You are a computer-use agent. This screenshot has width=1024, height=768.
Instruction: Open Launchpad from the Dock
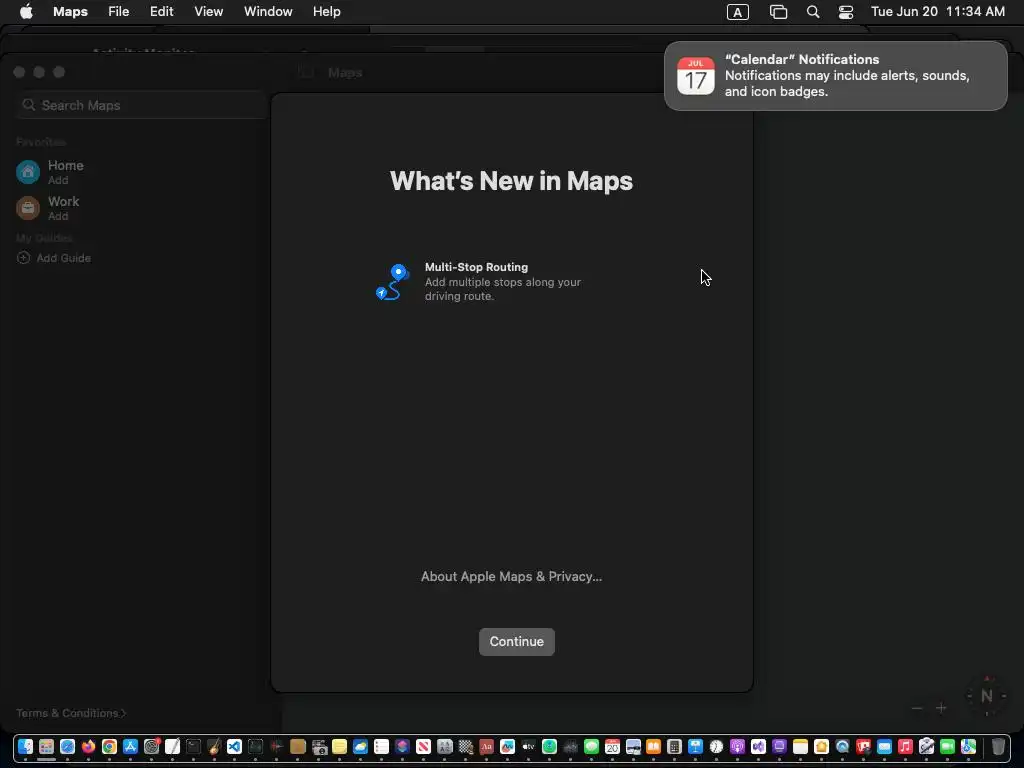coord(46,746)
